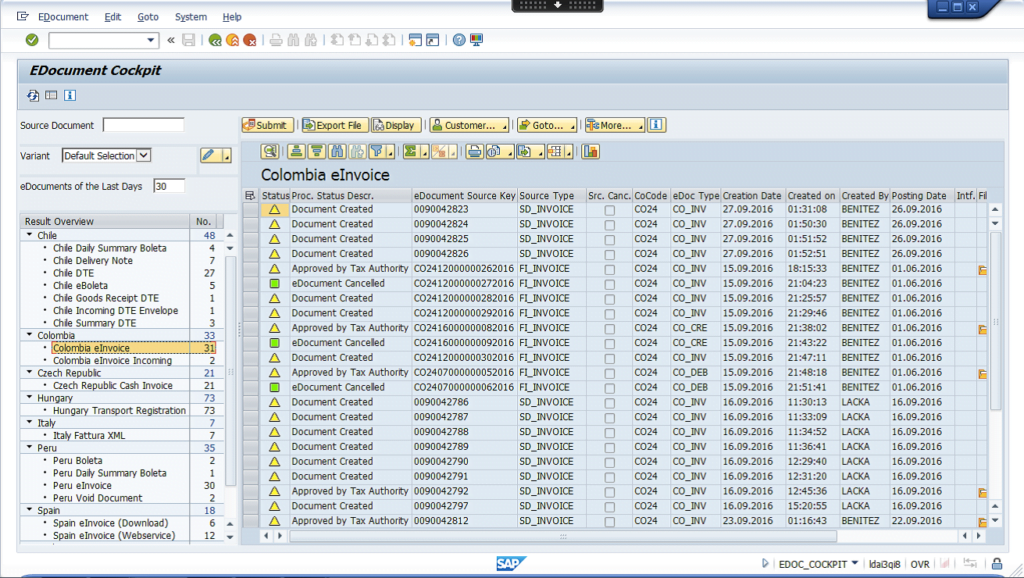Viewport: 1024px width, 578px height.
Task: Click the Submit button
Action: (268, 125)
